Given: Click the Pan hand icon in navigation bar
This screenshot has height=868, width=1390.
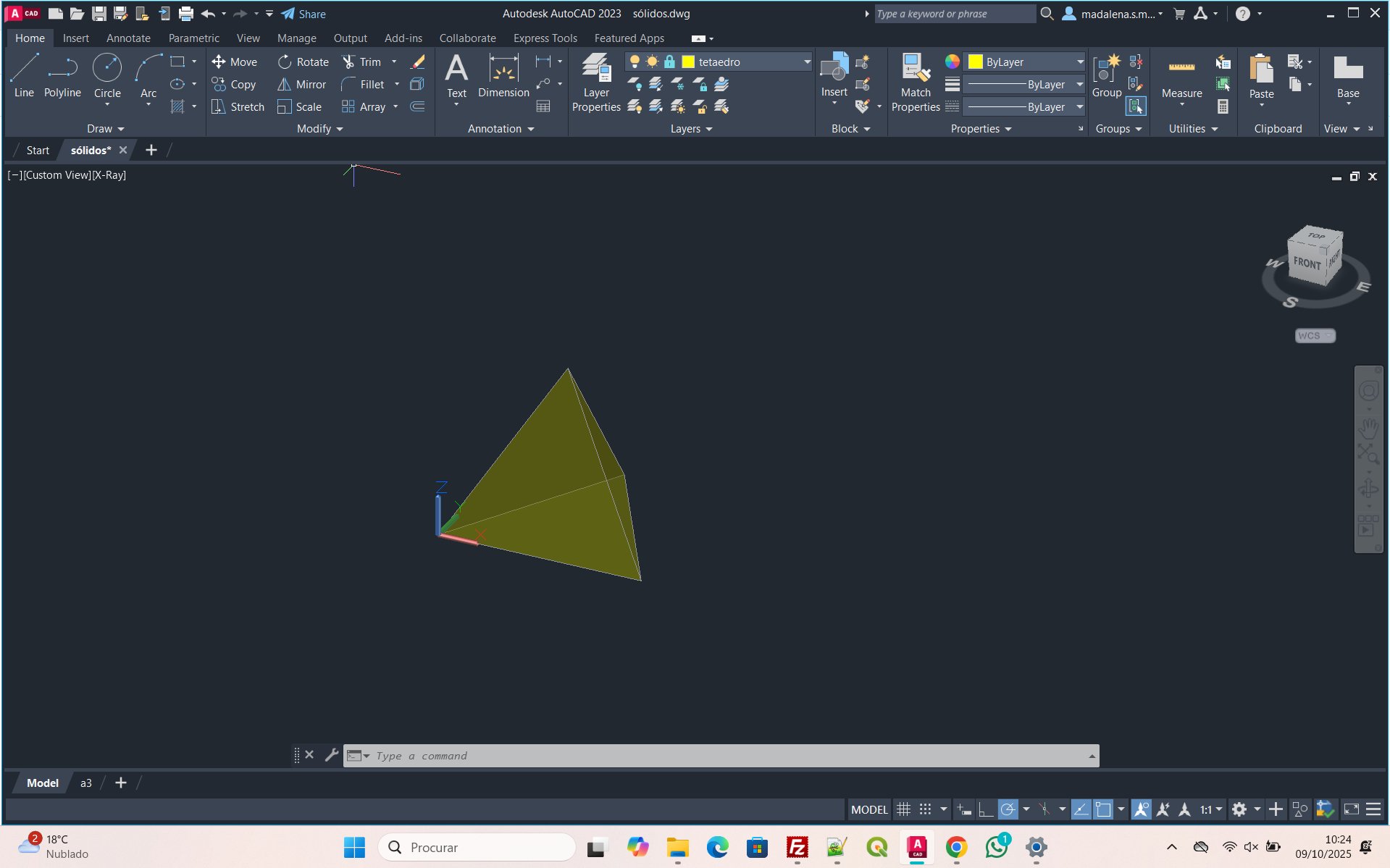Looking at the screenshot, I should coord(1368,429).
